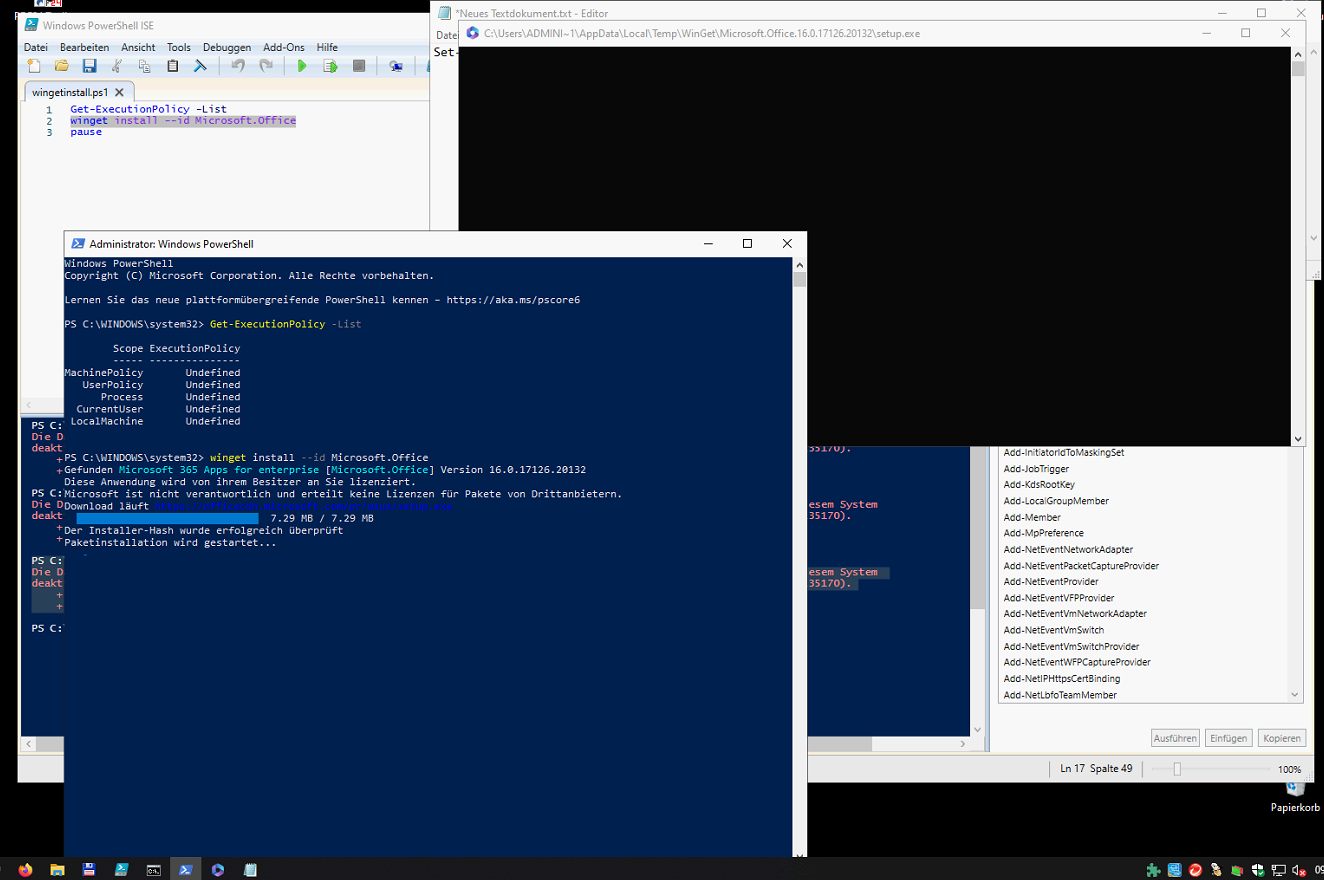Select Add-MpPreference in command list
The image size is (1324, 880).
(1043, 533)
